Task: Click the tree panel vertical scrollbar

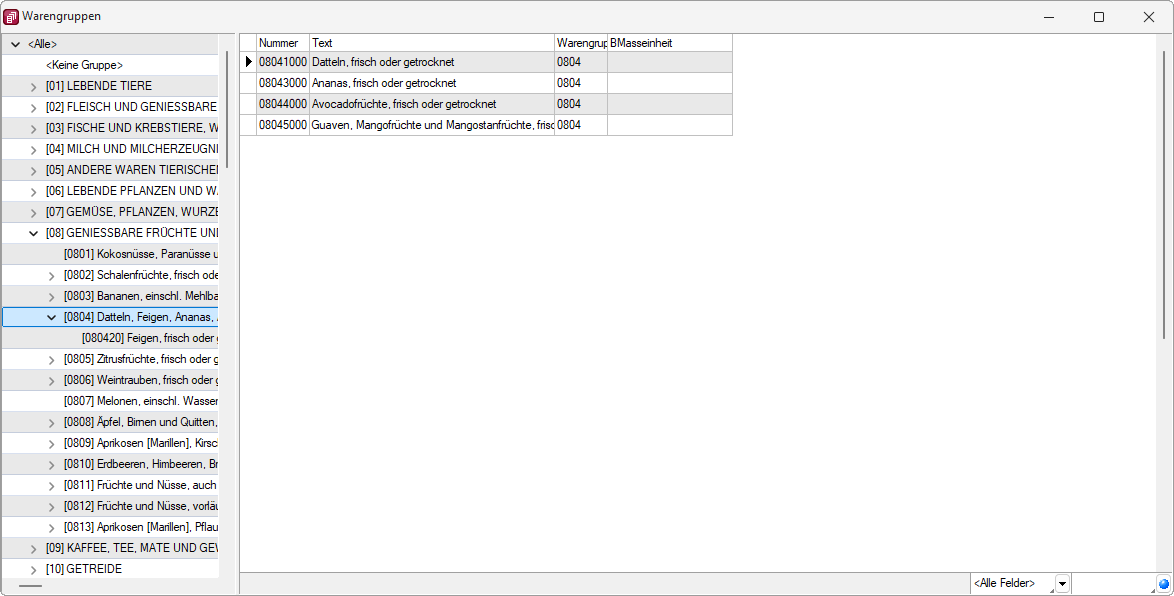Action: (228, 110)
